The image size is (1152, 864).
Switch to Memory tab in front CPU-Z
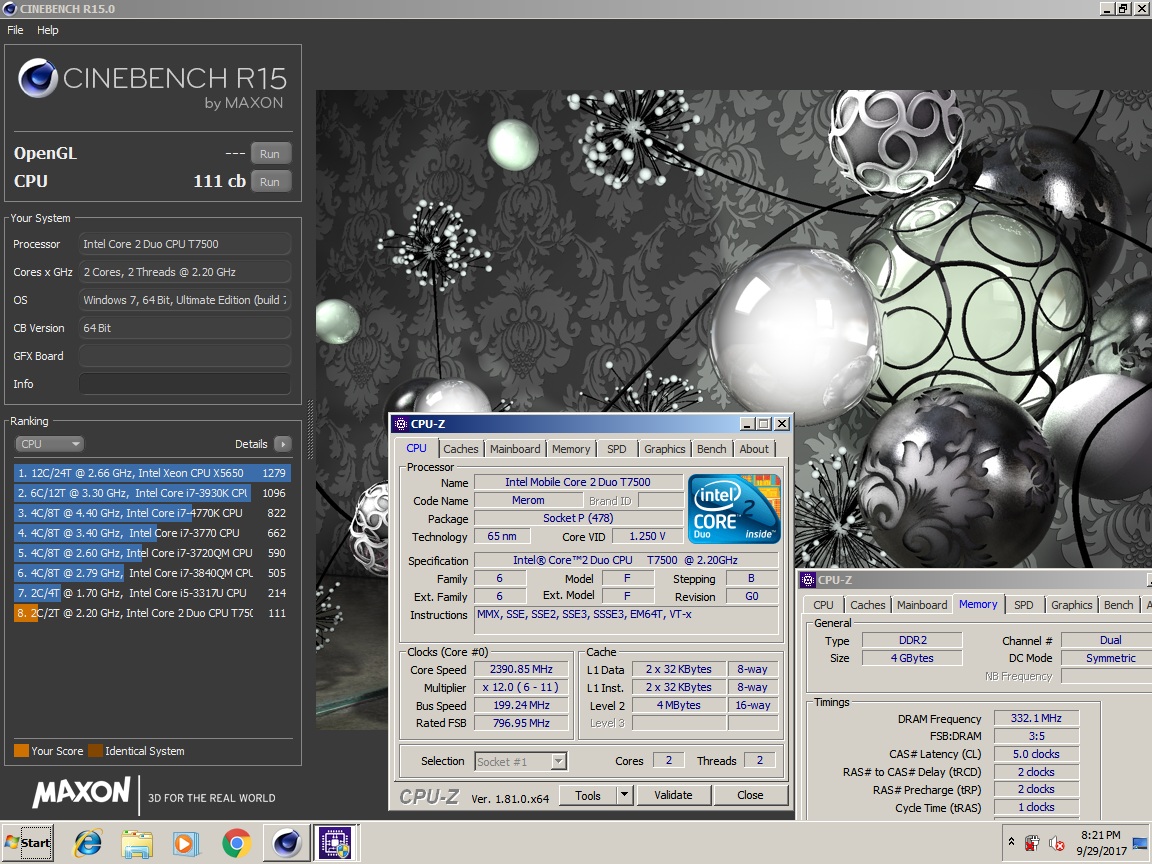pyautogui.click(x=571, y=449)
